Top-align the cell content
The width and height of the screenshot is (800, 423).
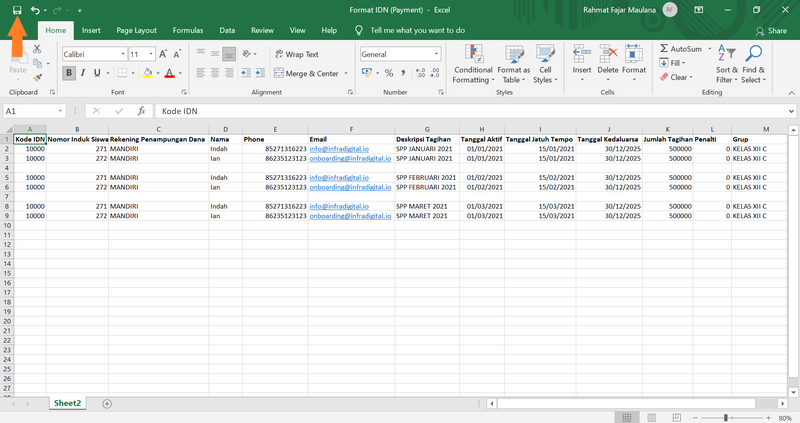201,54
